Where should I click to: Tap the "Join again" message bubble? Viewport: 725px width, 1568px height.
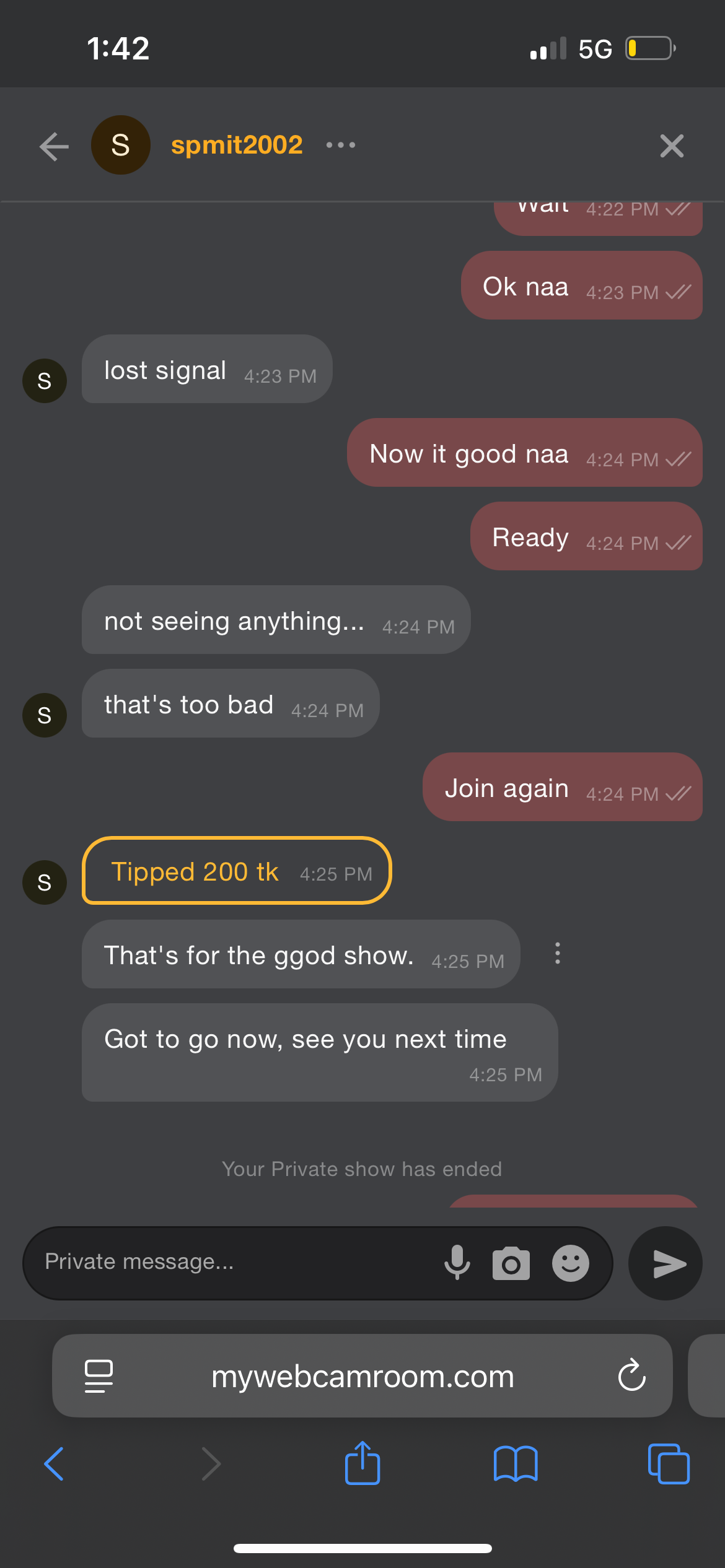click(x=562, y=787)
